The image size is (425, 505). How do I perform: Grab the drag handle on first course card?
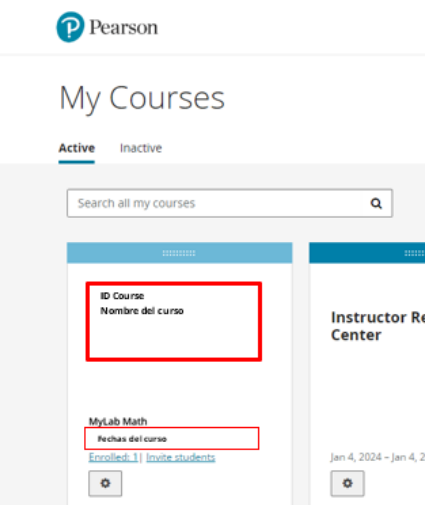click(x=179, y=253)
